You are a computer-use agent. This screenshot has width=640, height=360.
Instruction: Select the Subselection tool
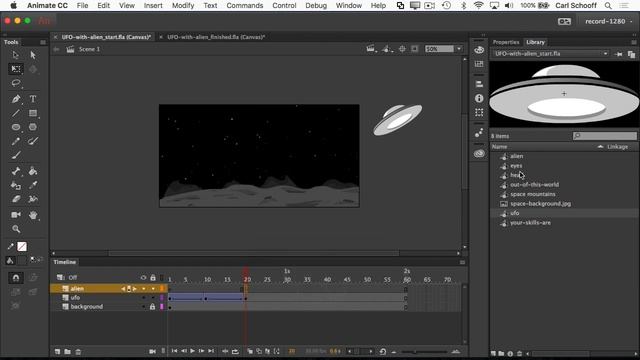[33, 55]
